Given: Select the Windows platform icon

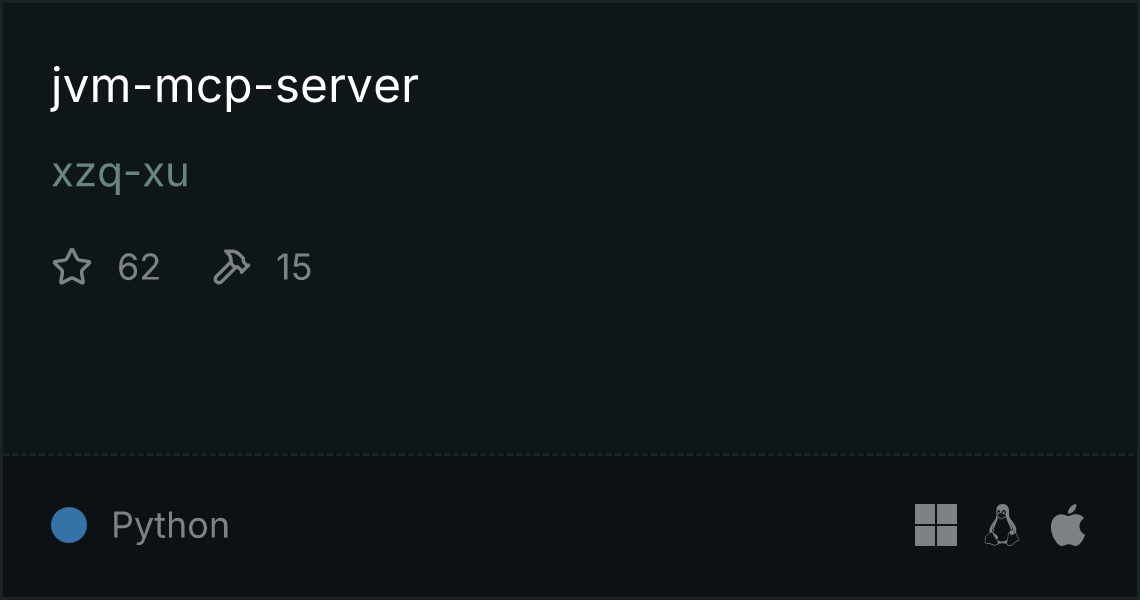Looking at the screenshot, I should pos(936,525).
